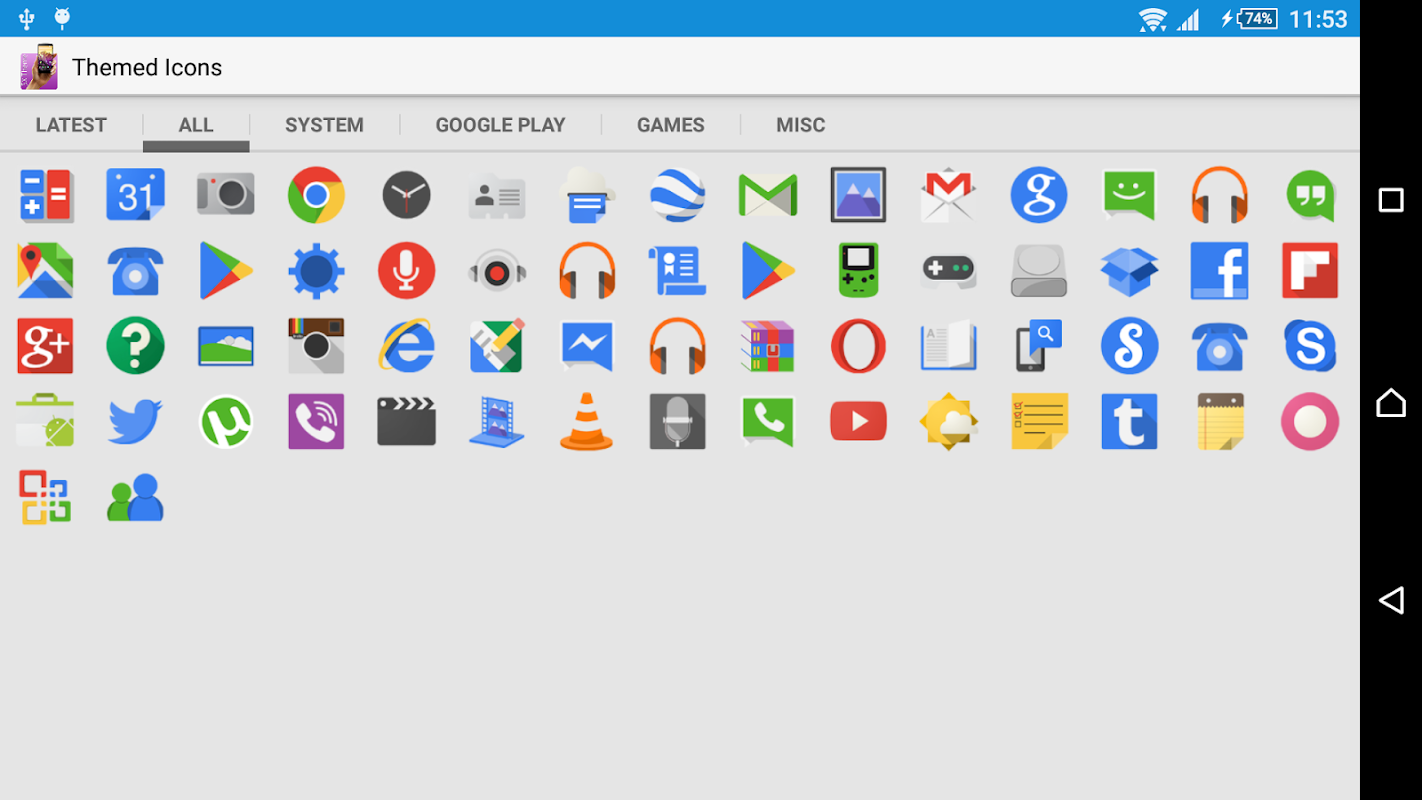Select the pink circle icon
The height and width of the screenshot is (800, 1422).
coord(1310,421)
